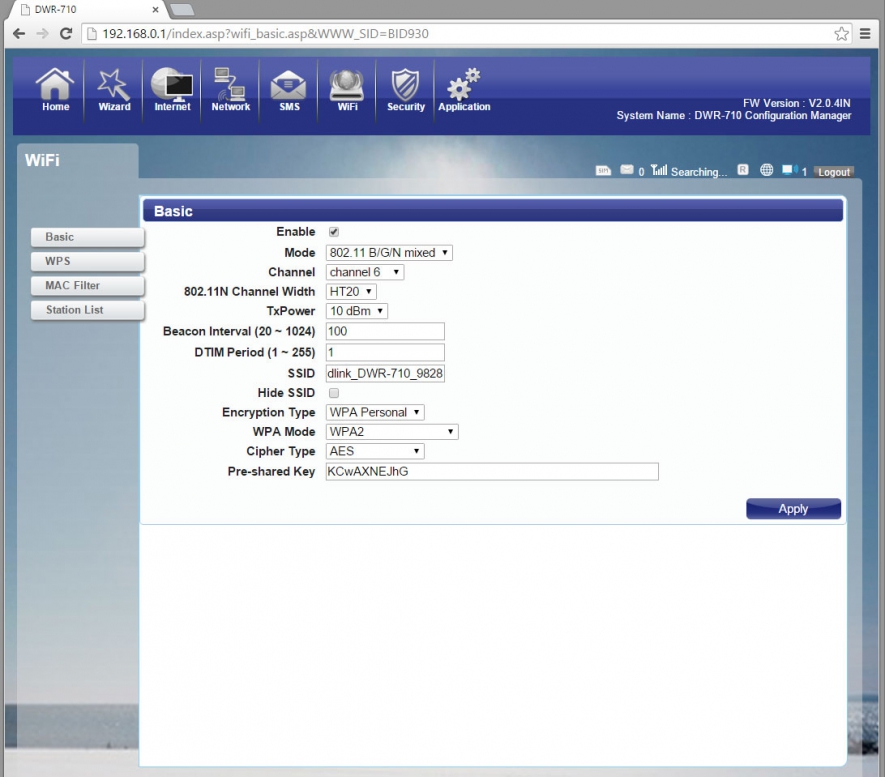Open the Internet settings icon

(x=172, y=89)
